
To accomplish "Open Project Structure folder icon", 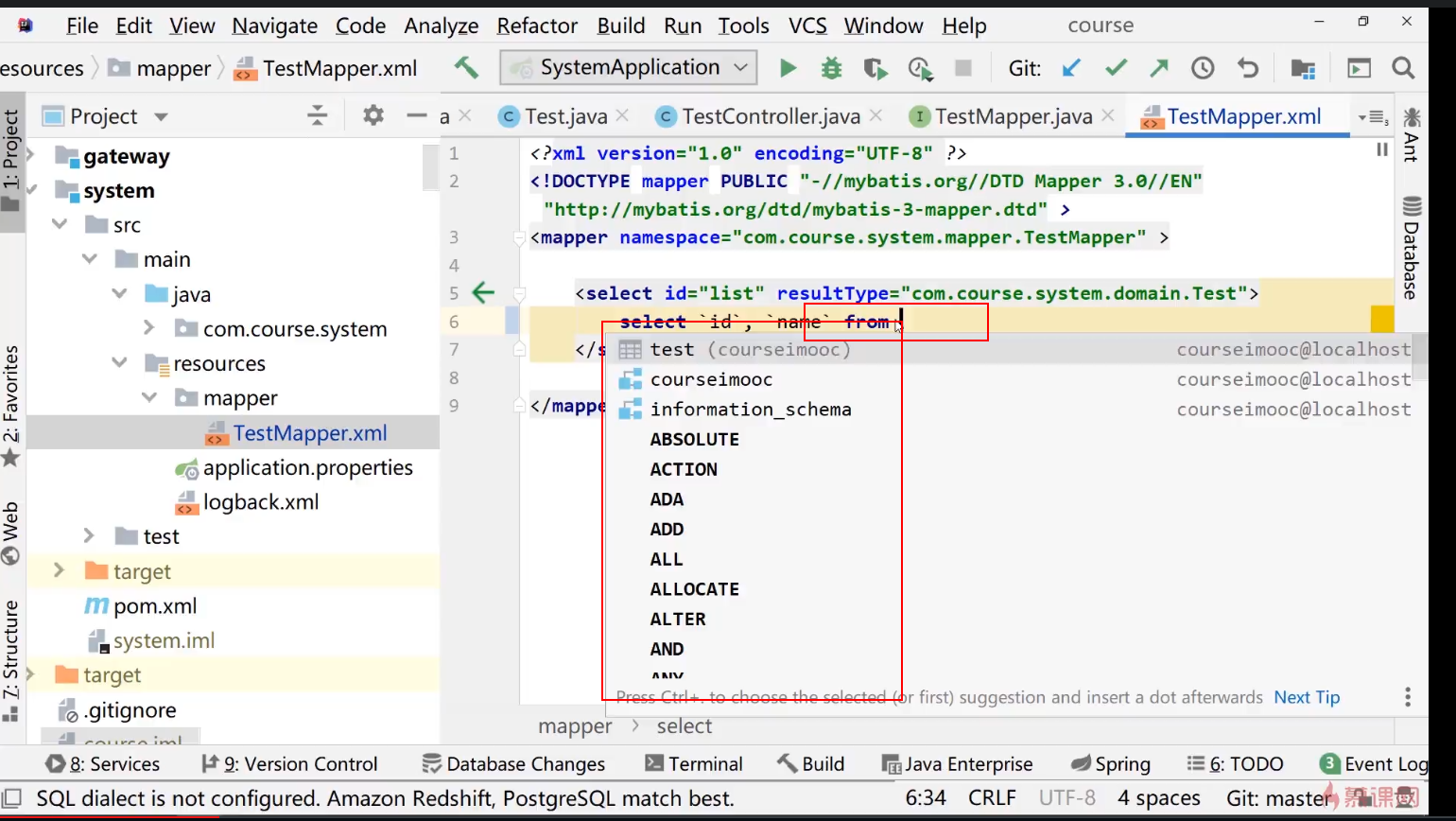I will pos(1303,68).
